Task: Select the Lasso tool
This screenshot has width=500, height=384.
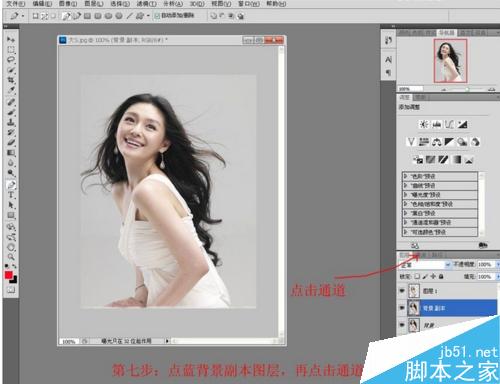Action: pyautogui.click(x=11, y=60)
